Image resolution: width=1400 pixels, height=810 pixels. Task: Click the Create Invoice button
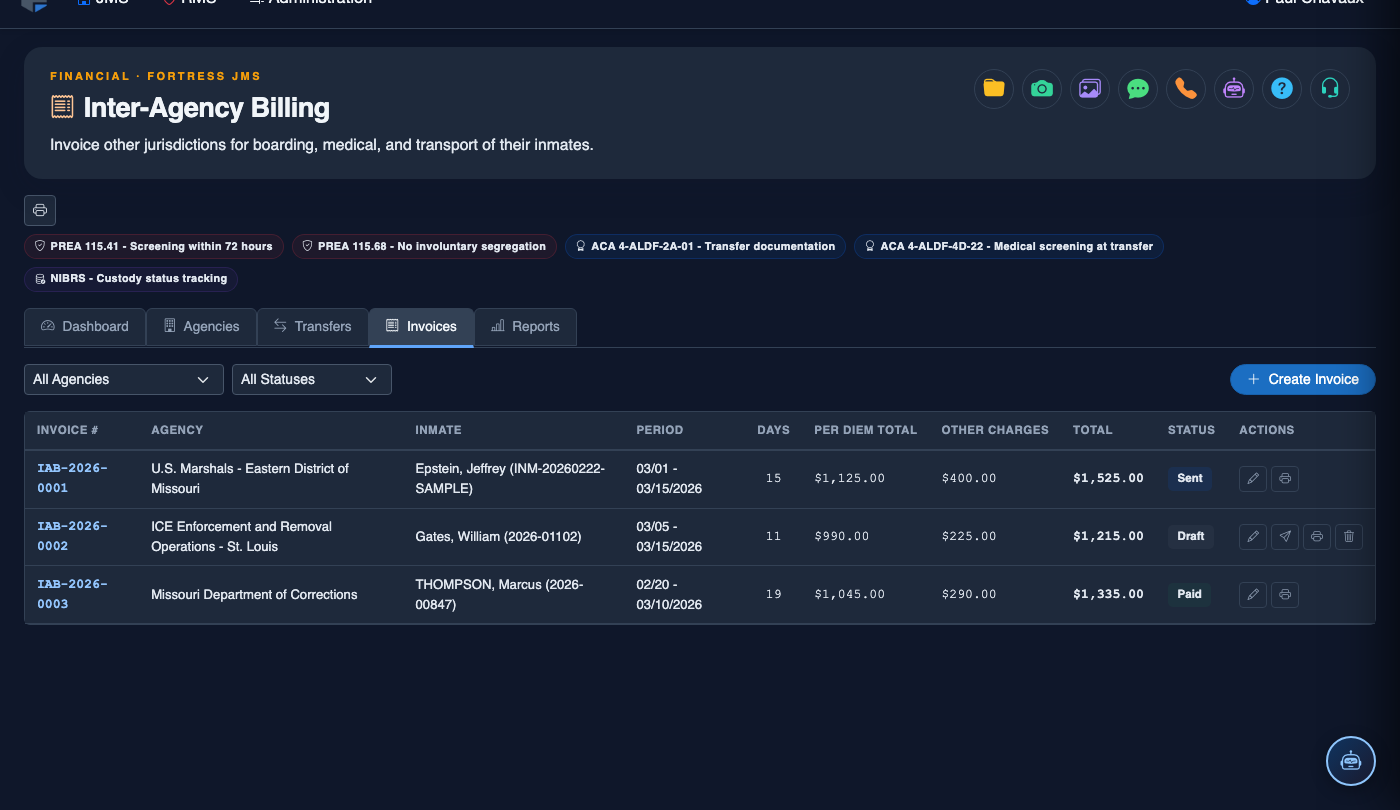[1303, 380]
